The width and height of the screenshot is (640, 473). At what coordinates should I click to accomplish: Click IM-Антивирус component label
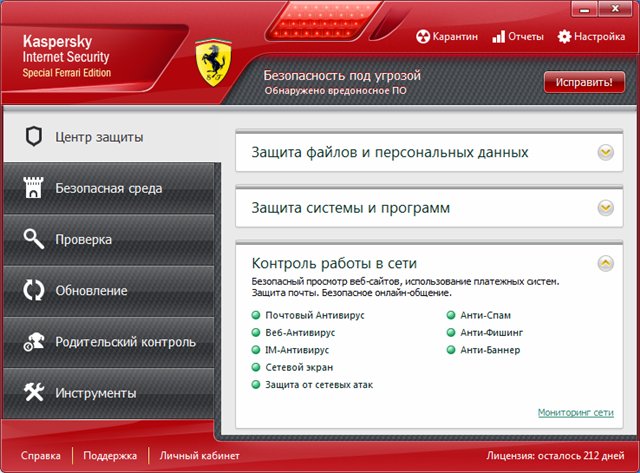click(297, 350)
